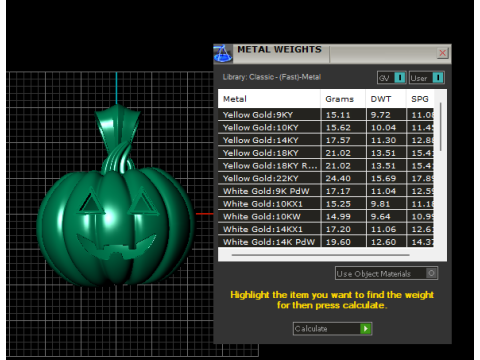
Task: Select the White Gold:9K PdW row
Action: pos(326,191)
